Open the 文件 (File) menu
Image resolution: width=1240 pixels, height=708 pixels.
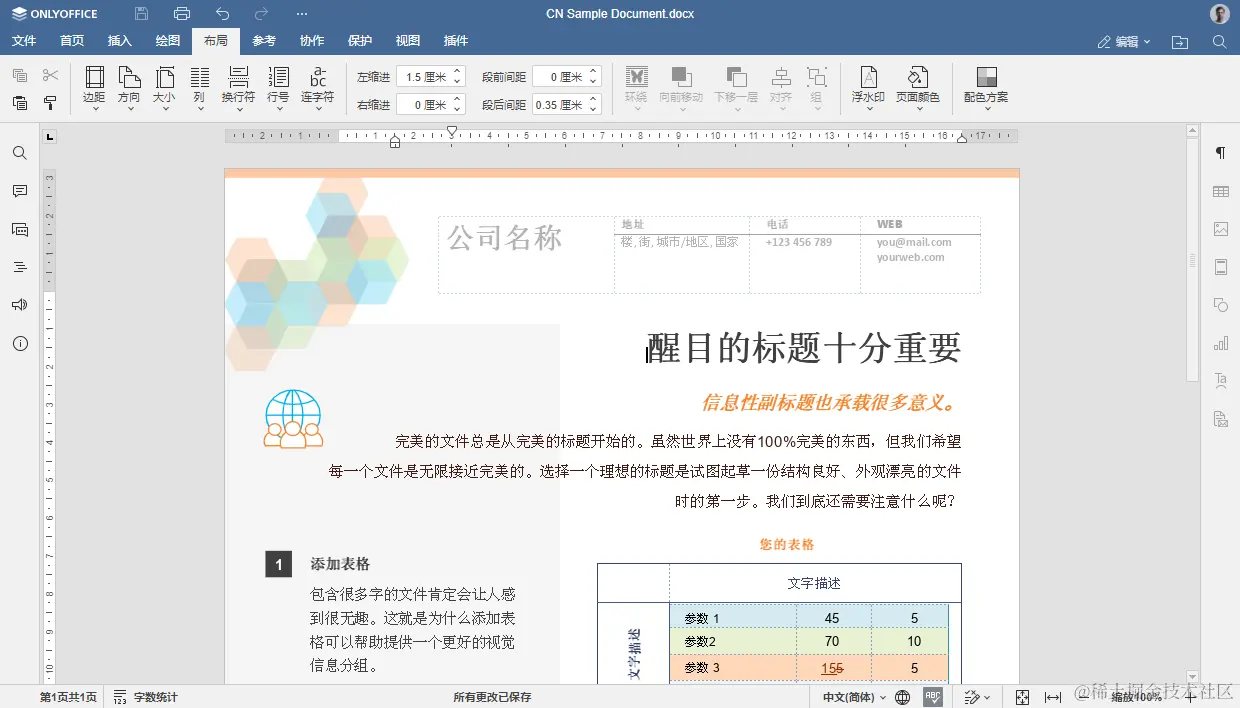(x=25, y=41)
